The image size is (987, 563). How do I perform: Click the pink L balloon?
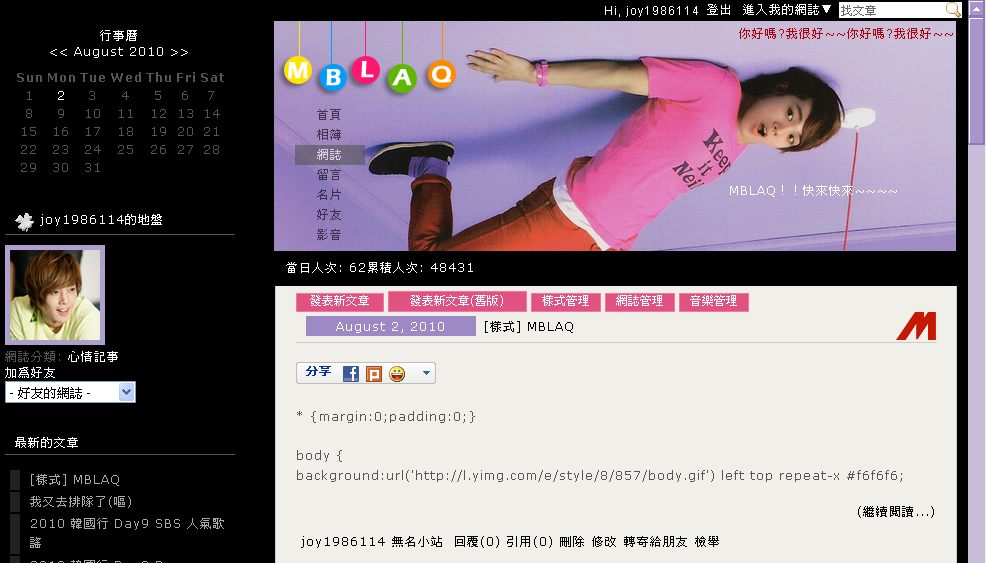tap(365, 70)
